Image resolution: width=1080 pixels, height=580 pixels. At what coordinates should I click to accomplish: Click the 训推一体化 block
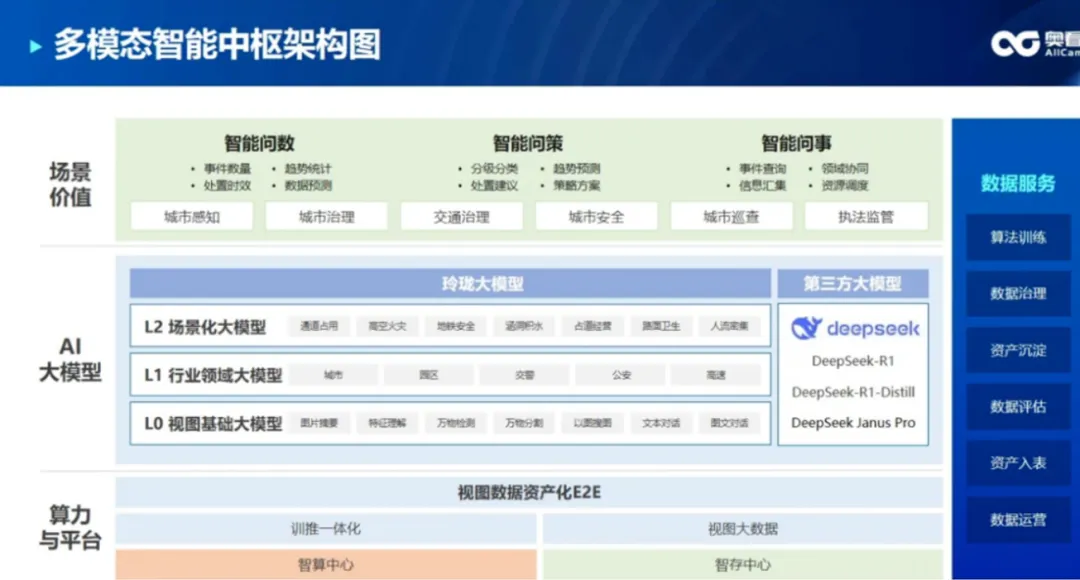coord(326,528)
